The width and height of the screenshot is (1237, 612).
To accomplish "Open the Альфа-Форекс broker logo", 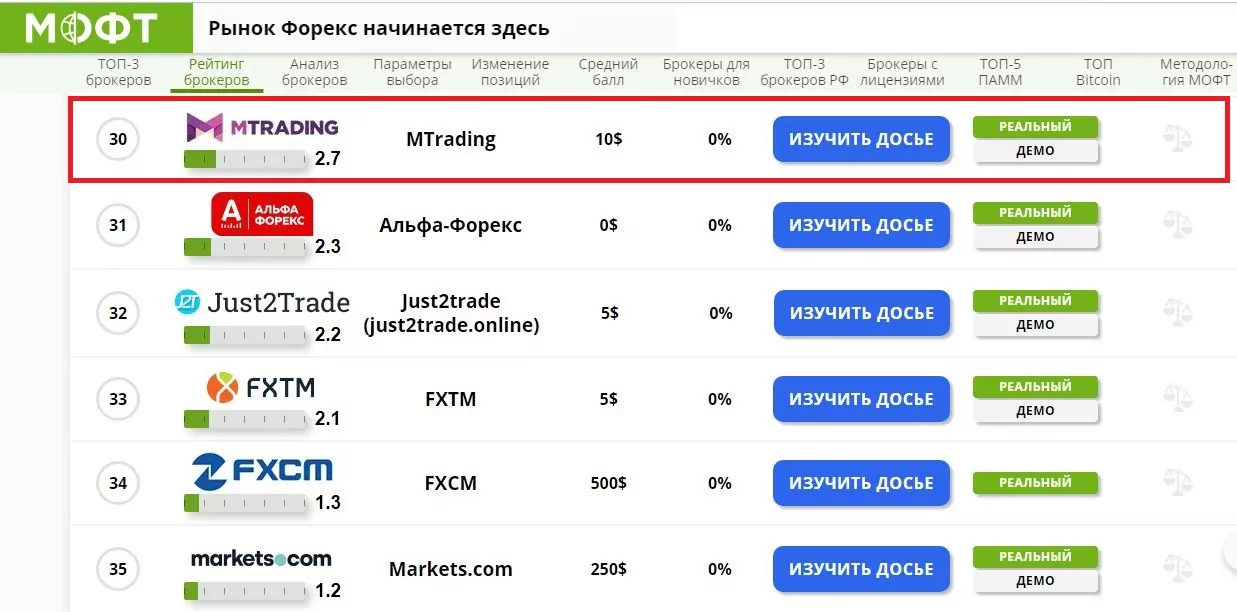I will [x=262, y=213].
